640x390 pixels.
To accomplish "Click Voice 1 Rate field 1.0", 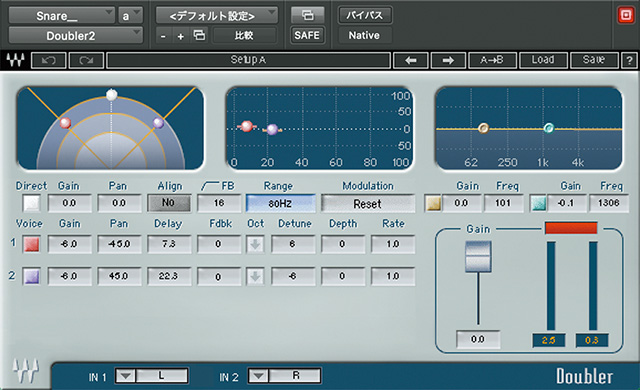I will 392,244.
